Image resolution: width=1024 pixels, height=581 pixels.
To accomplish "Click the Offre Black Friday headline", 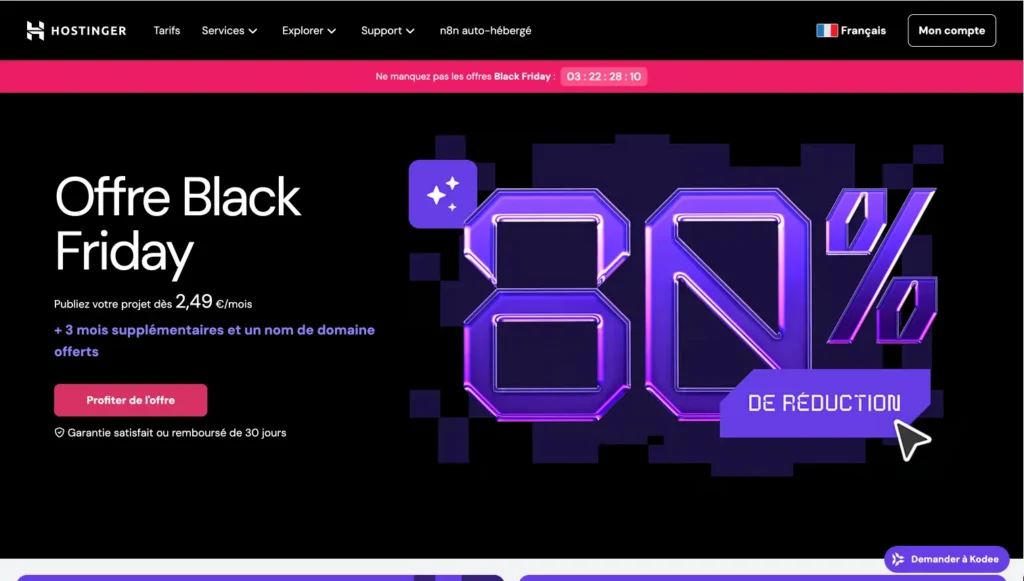I will point(177,224).
